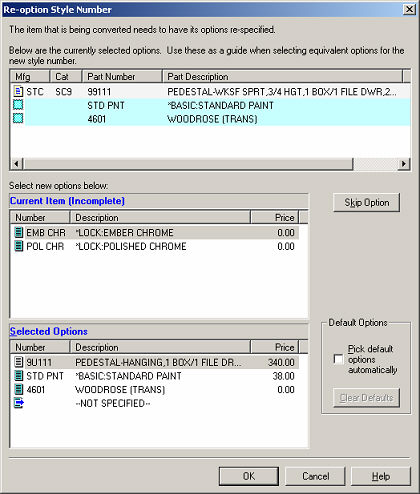420x494 pixels.
Task: Click the cyan square icon next to STD PNT
Action: tap(18, 105)
